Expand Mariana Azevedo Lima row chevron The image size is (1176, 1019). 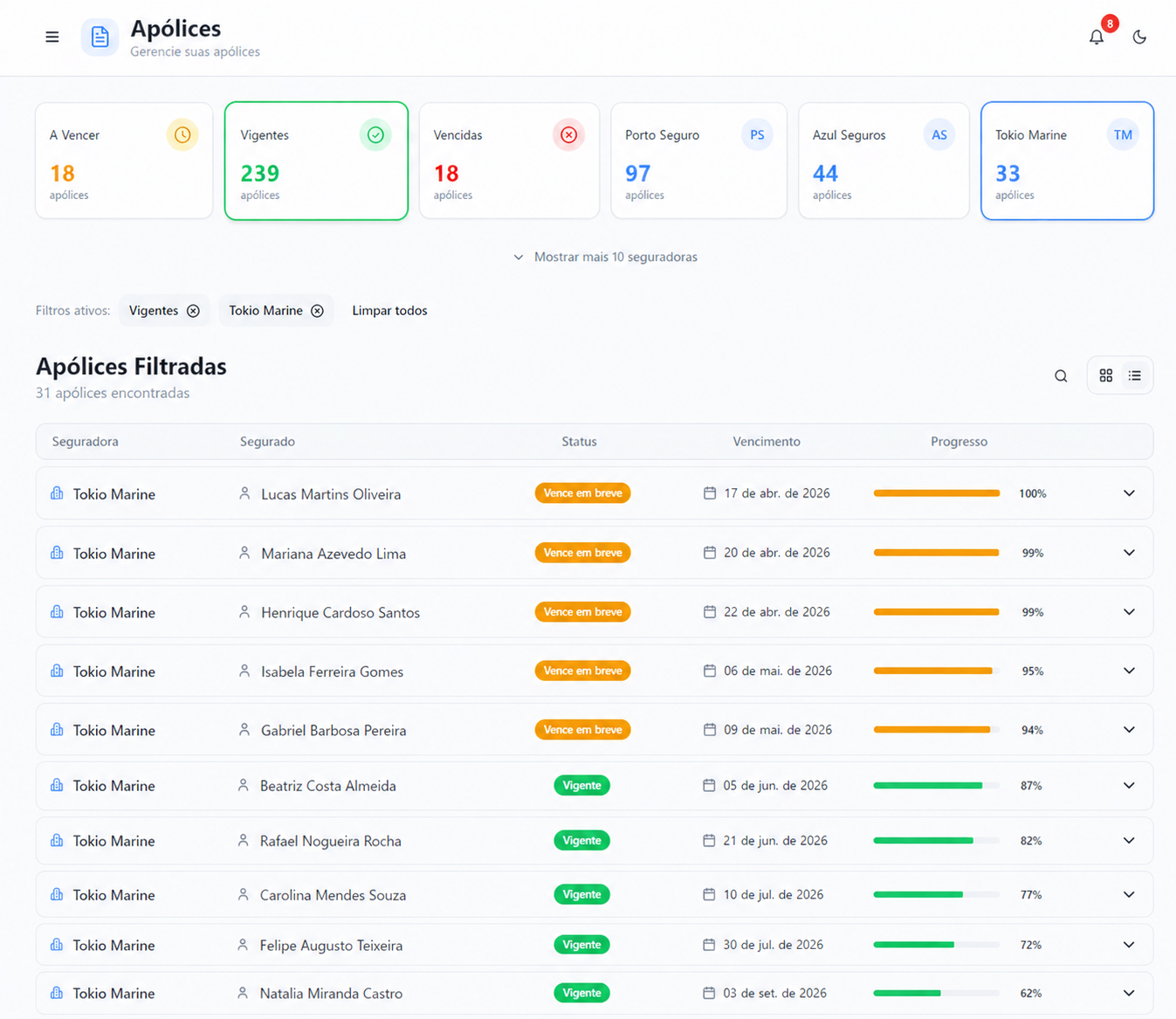click(1129, 553)
